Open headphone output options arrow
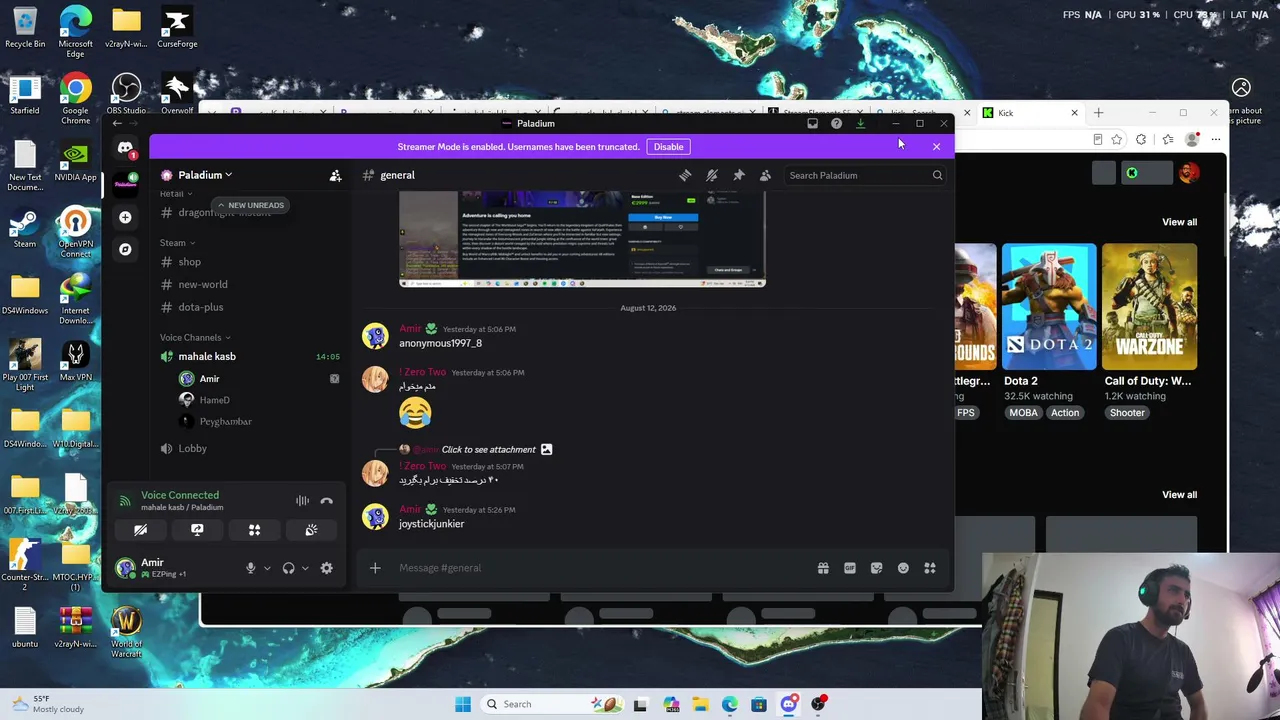 click(305, 568)
